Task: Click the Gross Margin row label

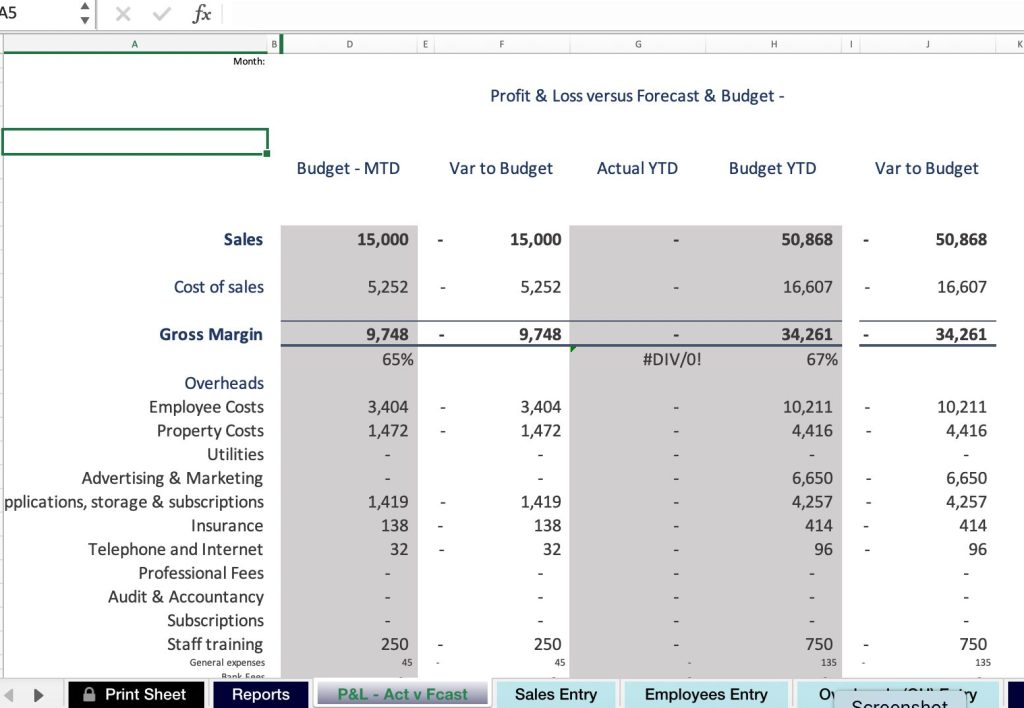Action: (x=211, y=334)
